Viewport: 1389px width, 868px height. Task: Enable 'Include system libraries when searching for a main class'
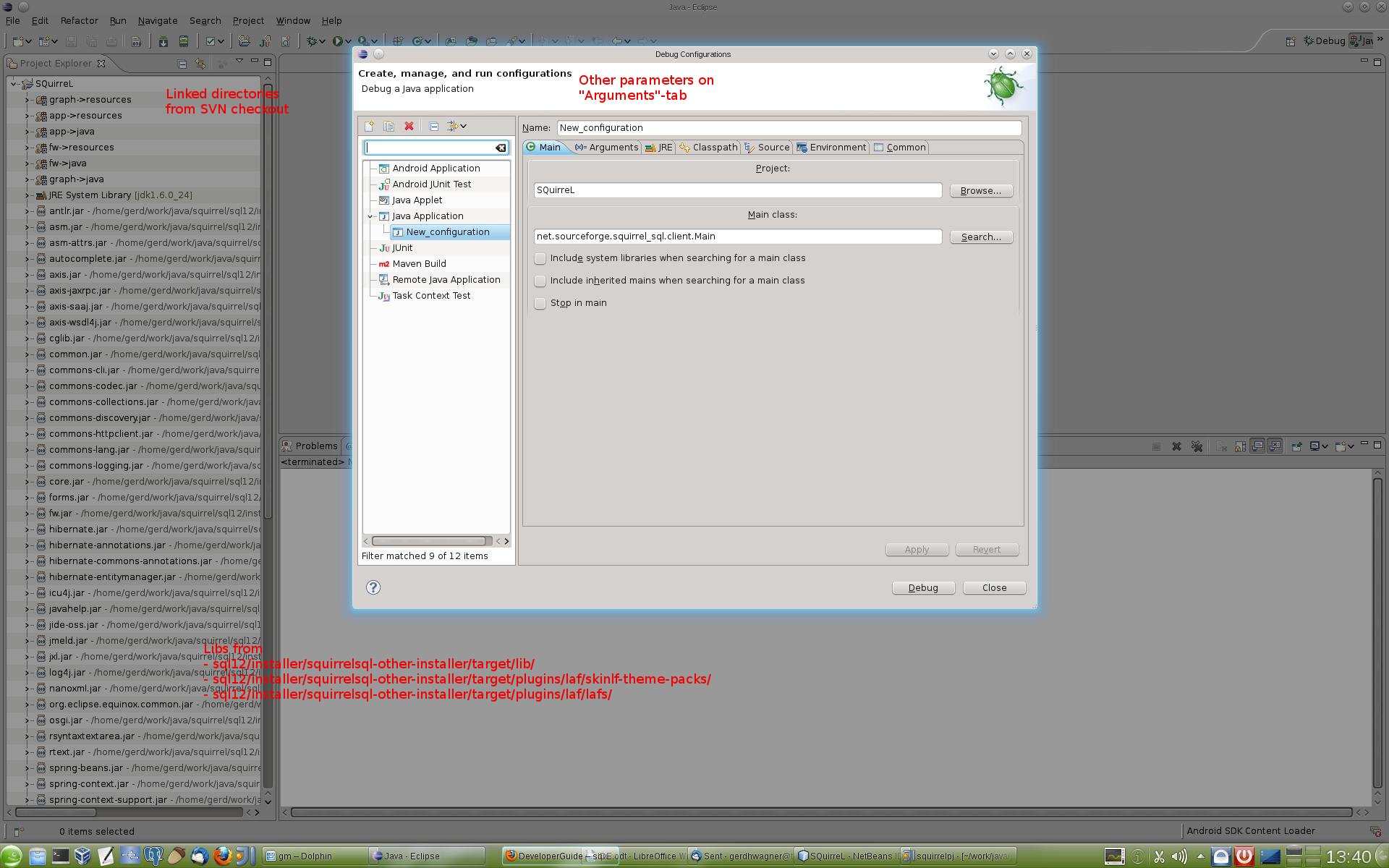tap(540, 258)
